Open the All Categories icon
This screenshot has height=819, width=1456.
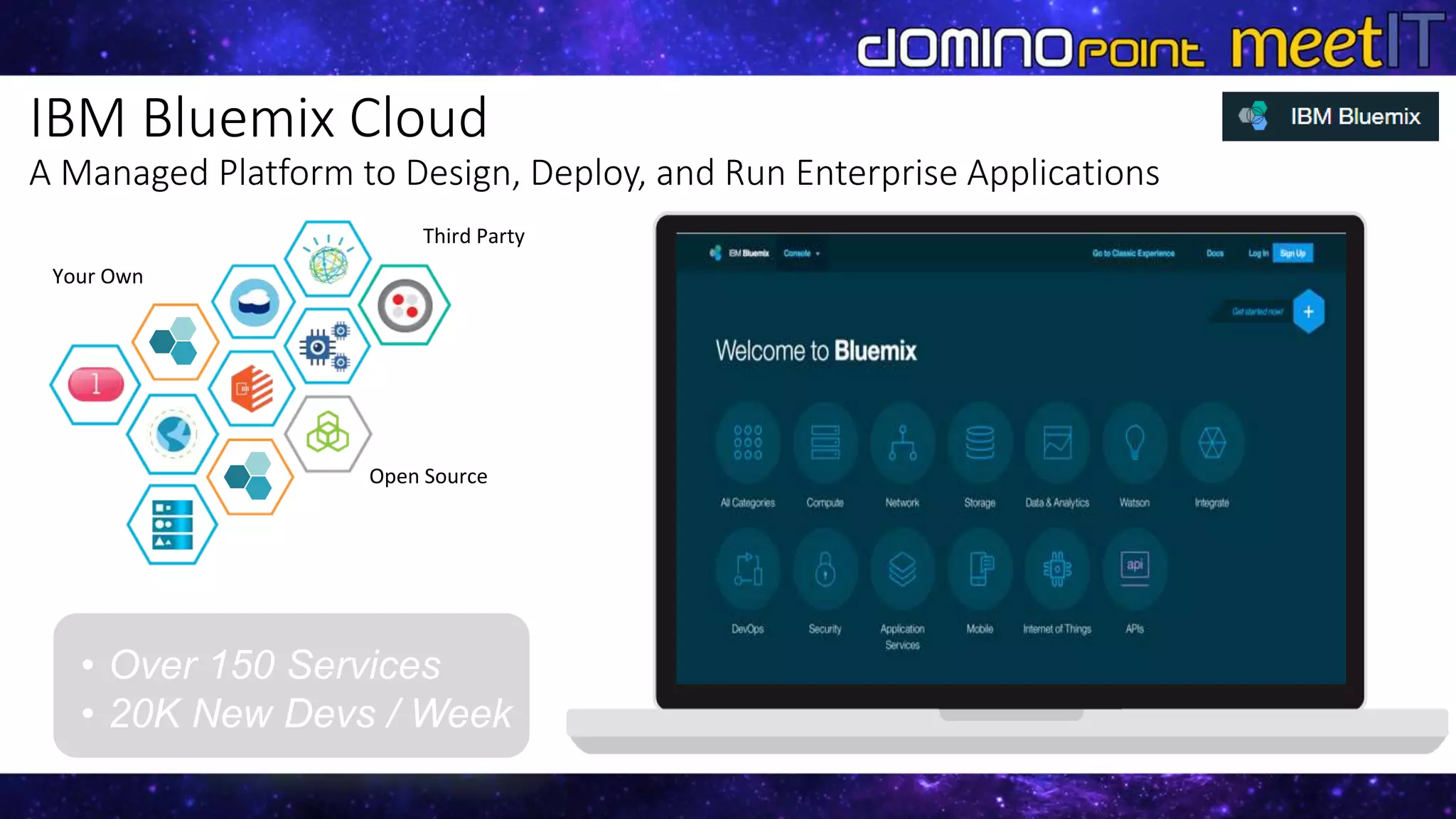[x=747, y=443]
